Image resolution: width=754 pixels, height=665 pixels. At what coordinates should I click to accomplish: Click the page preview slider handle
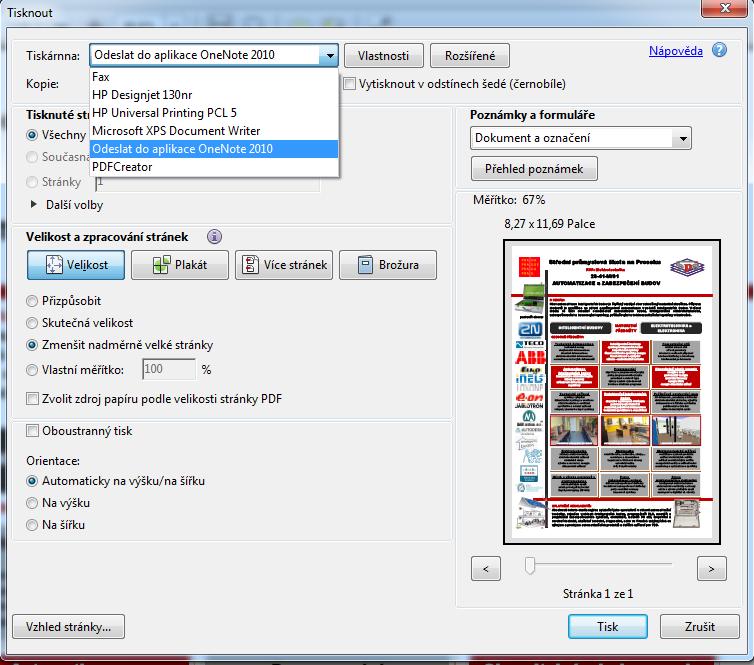click(530, 566)
